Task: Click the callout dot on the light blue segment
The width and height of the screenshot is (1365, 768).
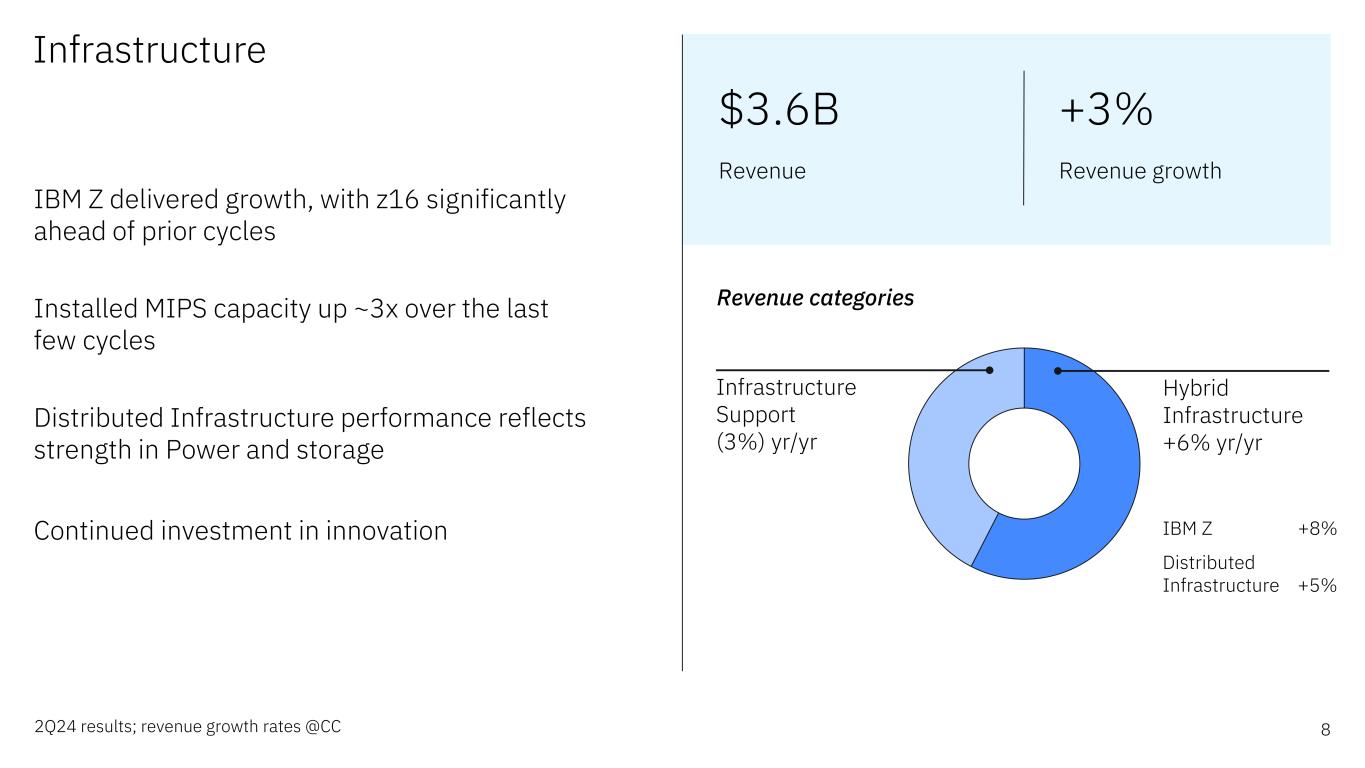Action: (990, 370)
